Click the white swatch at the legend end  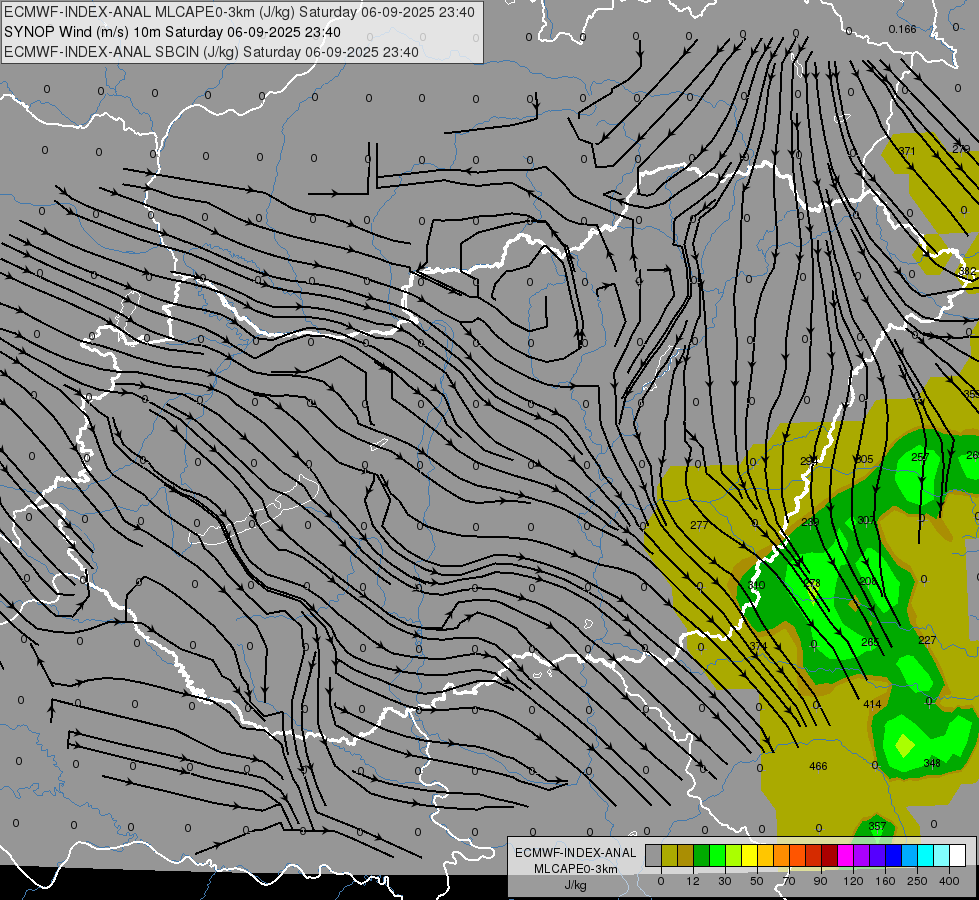[958, 855]
